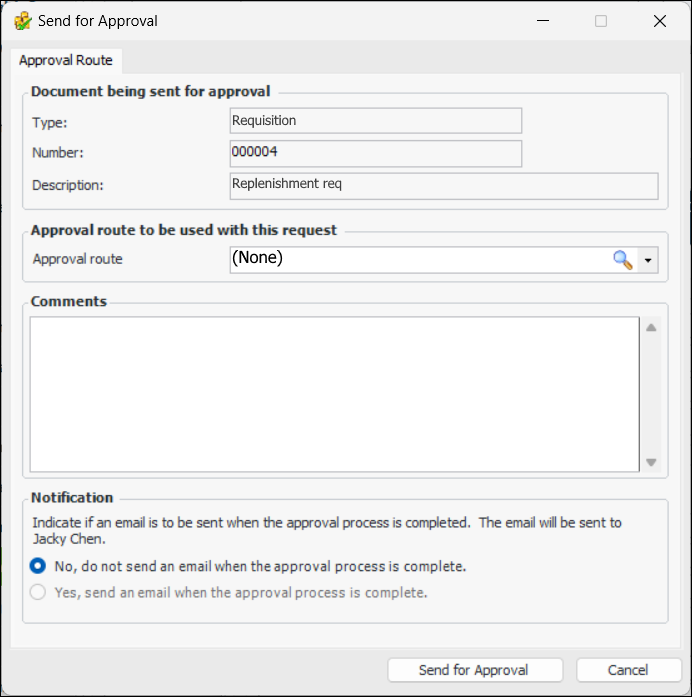Select 'No, do not send an email' option

pos(38,566)
